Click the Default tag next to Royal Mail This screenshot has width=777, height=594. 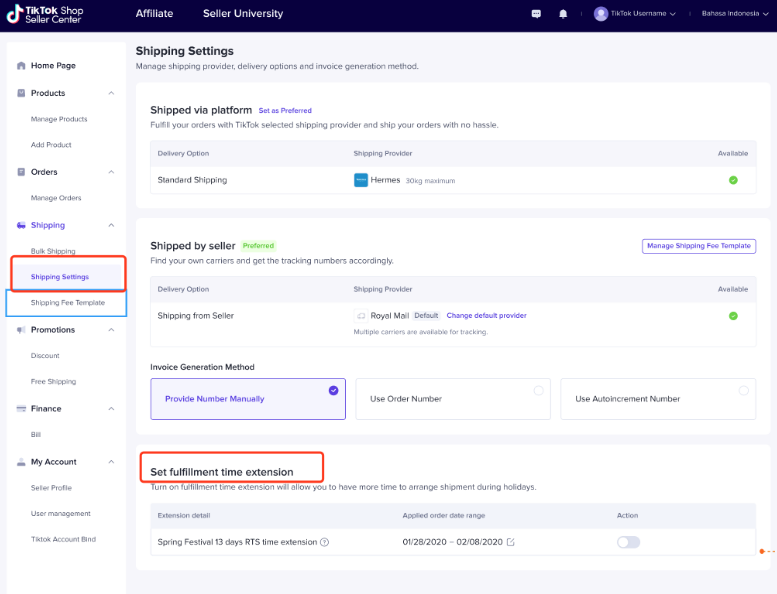(426, 316)
